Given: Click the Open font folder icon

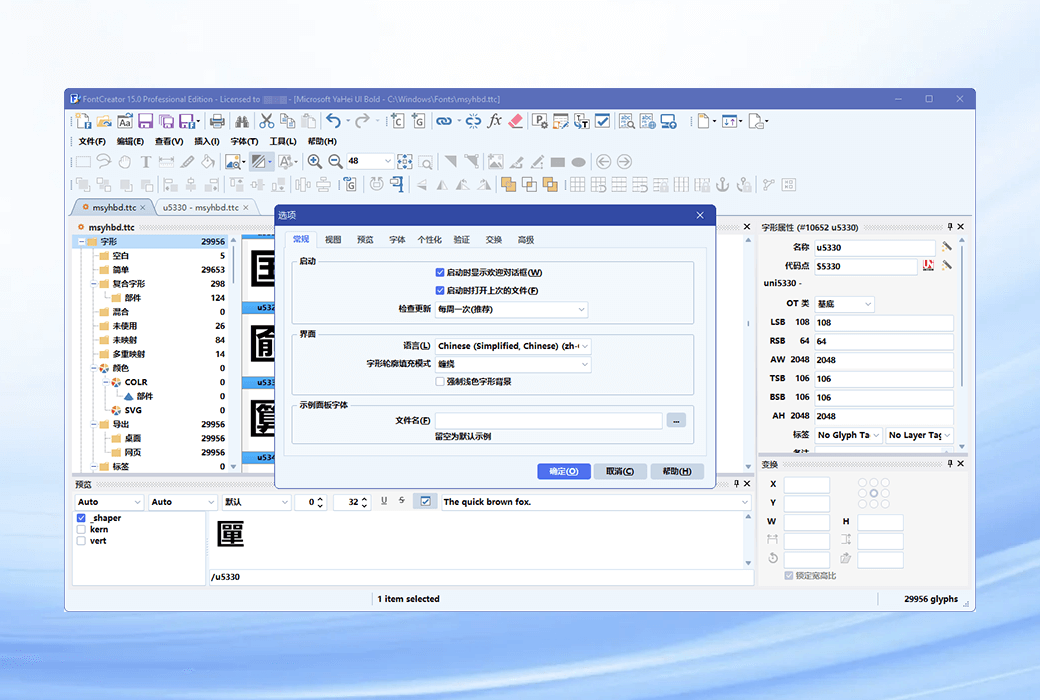Looking at the screenshot, I should pyautogui.click(x=104, y=121).
